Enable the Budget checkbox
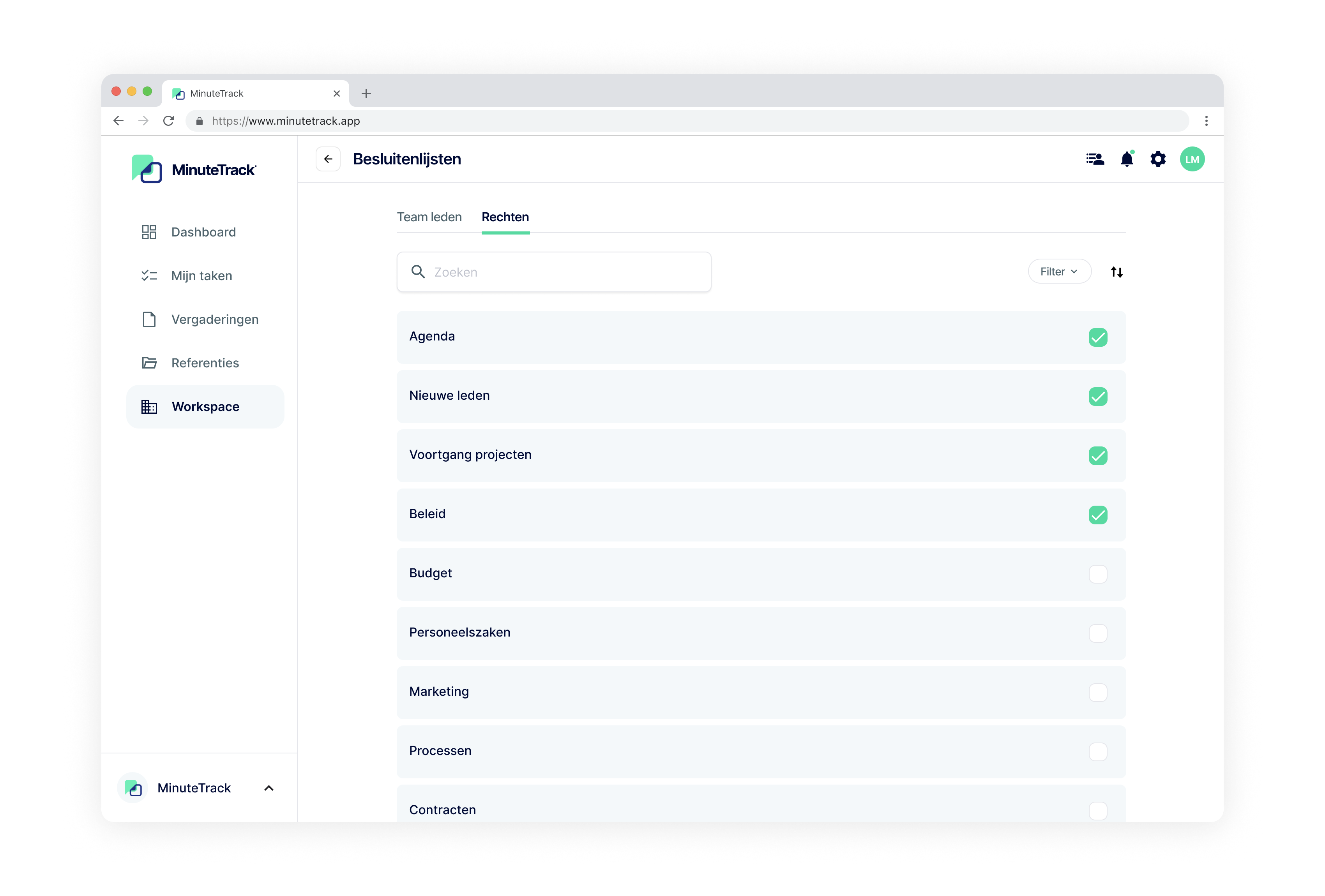Image resolution: width=1325 pixels, height=896 pixels. click(x=1097, y=574)
